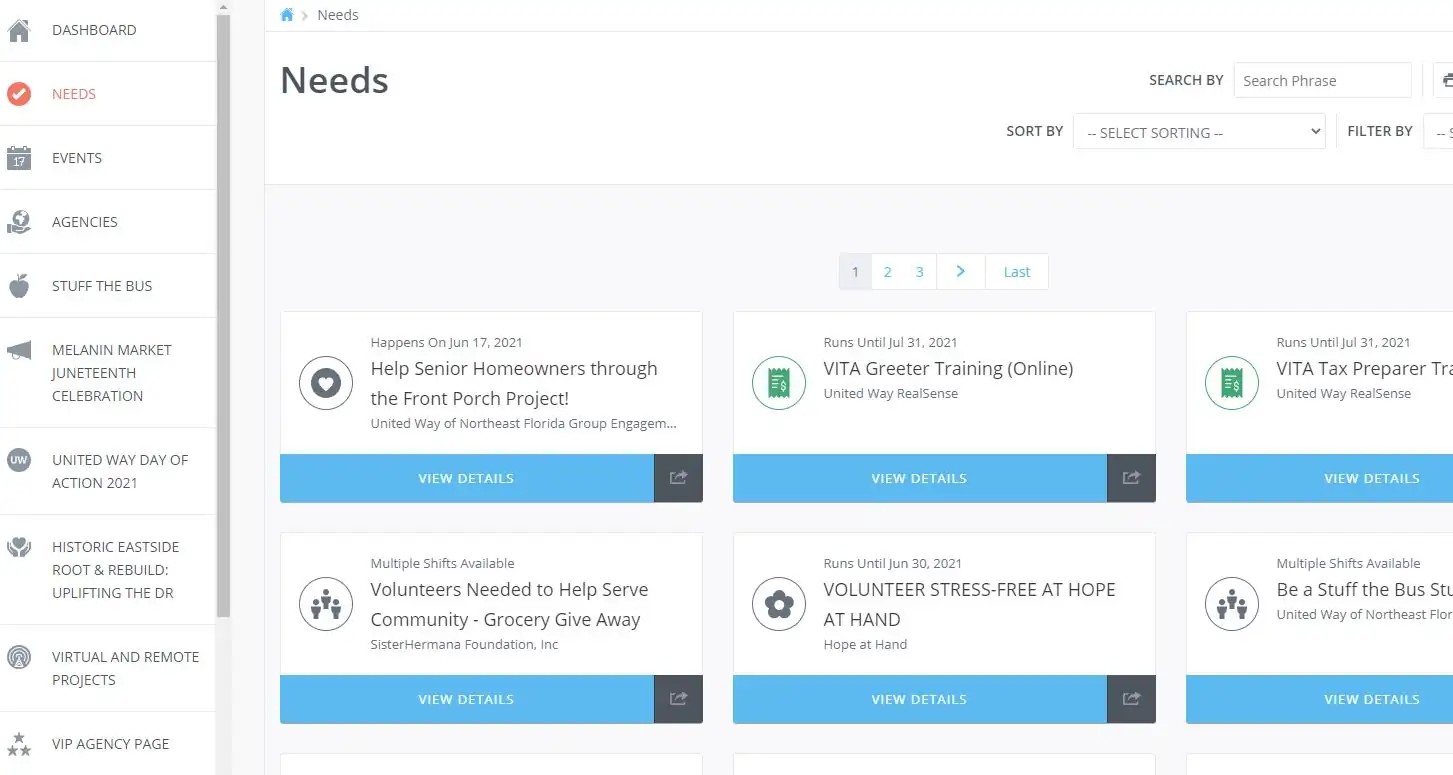View details of VITA Greeter Training
1453x775 pixels.
click(920, 478)
